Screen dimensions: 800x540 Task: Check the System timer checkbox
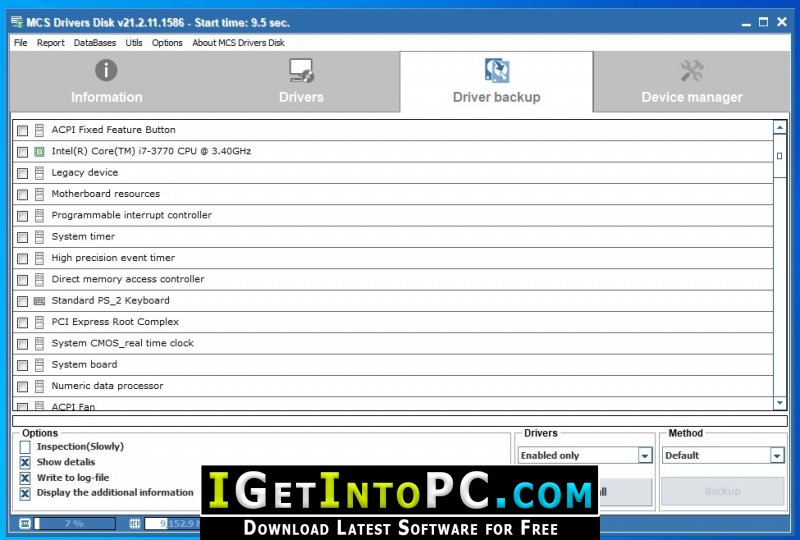[x=22, y=237]
